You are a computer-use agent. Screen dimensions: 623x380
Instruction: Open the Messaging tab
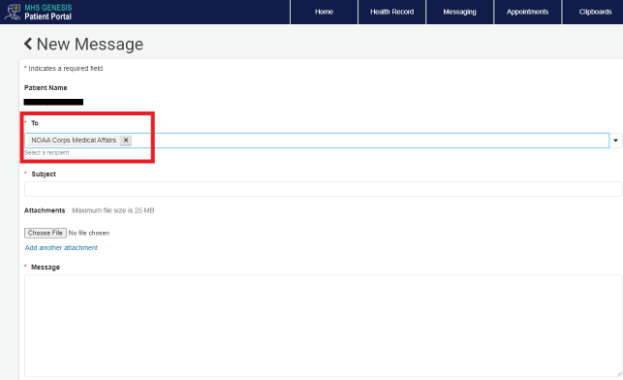coord(460,12)
